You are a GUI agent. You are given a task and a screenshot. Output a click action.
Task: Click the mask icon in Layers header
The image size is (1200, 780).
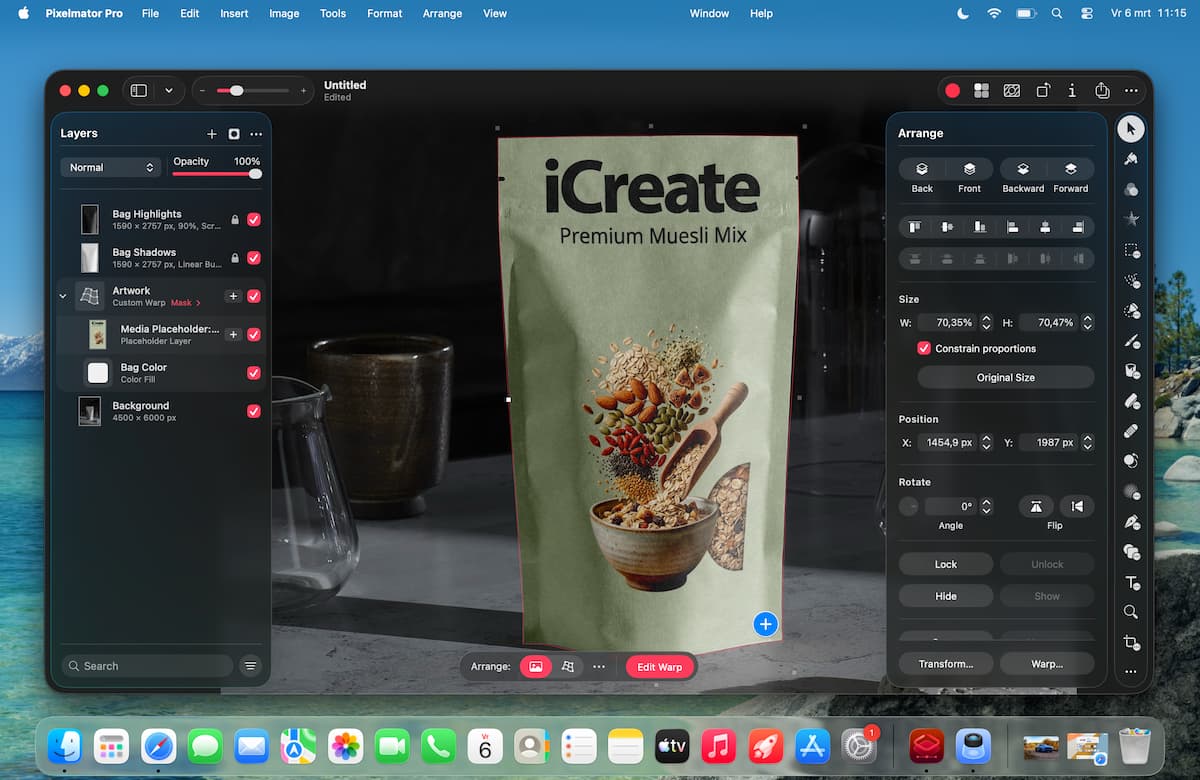click(234, 134)
